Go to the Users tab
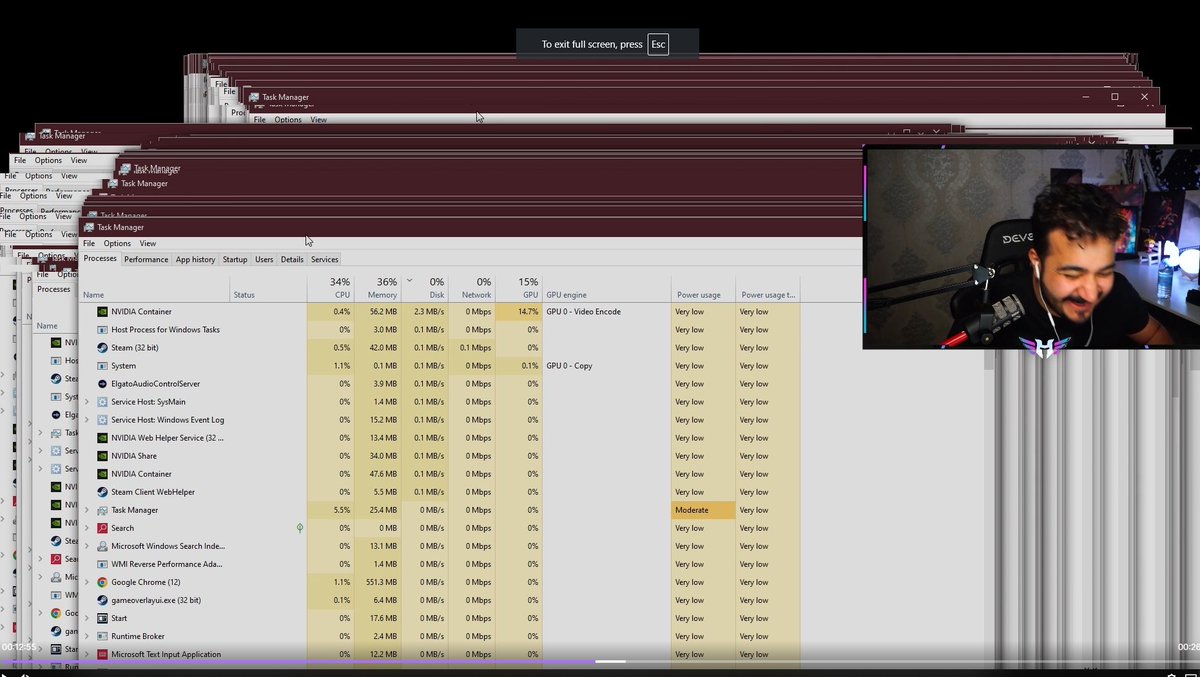 click(264, 260)
